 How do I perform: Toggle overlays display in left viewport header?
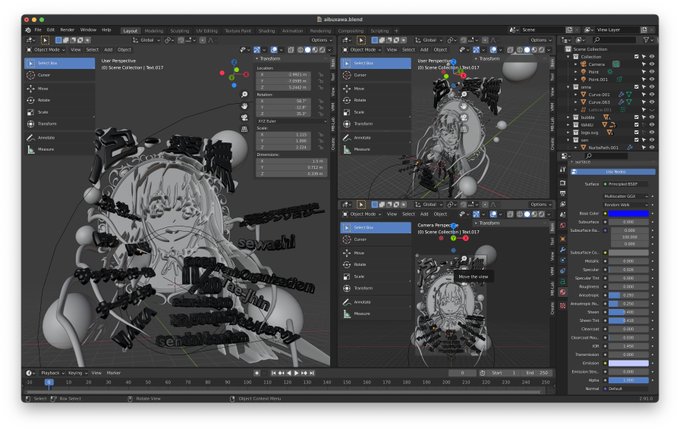pos(274,50)
